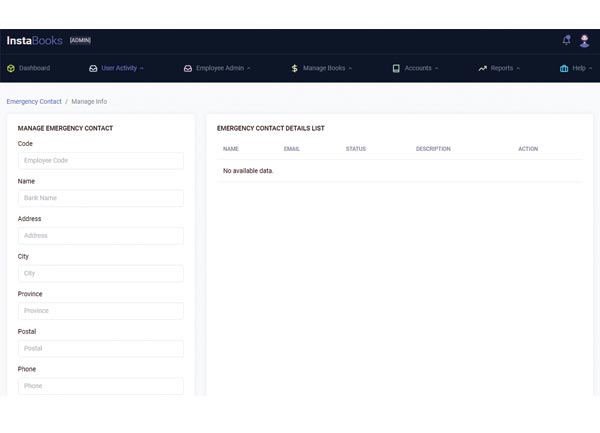Click the InstaBooks logo
The width and height of the screenshot is (600, 433).
coord(34,41)
